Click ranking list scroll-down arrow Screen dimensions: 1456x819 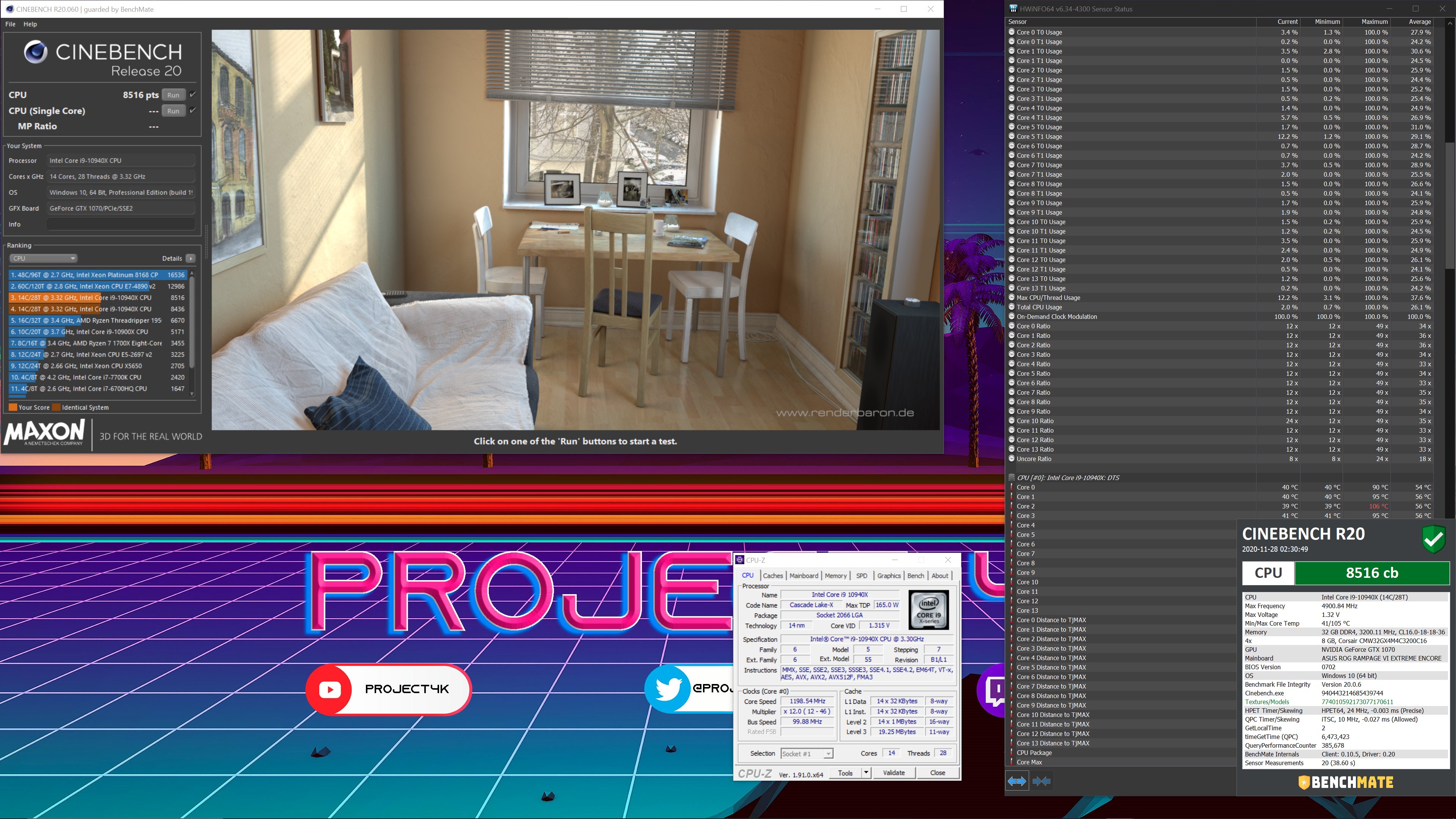(192, 394)
